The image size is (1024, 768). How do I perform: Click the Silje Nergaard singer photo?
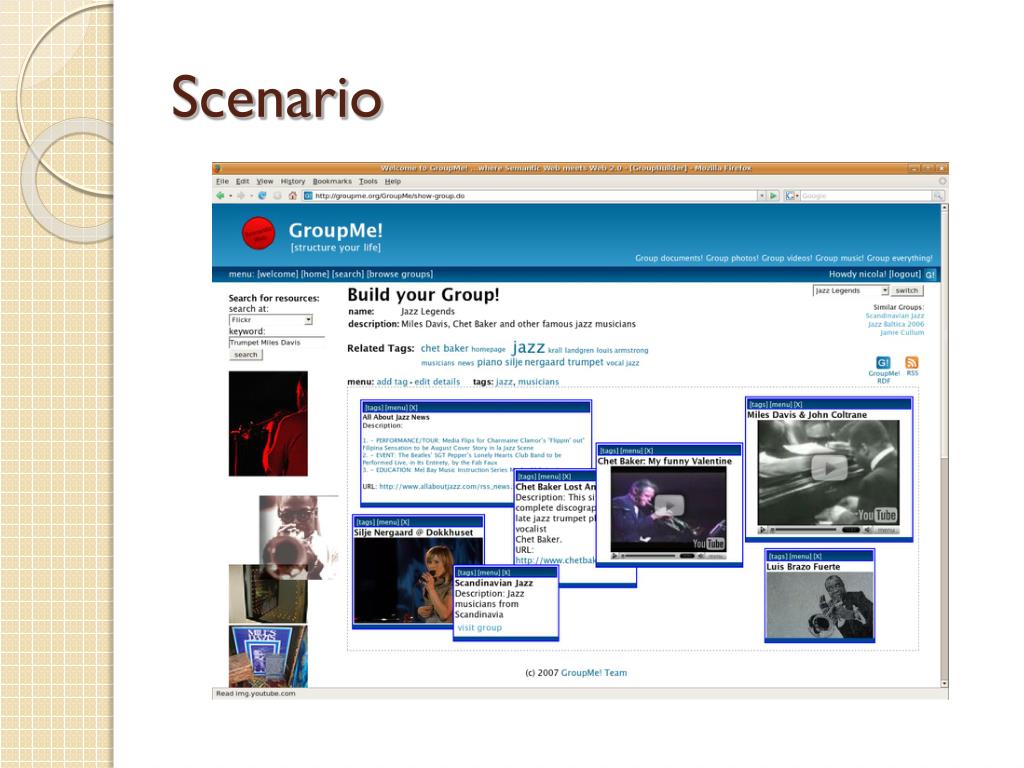click(x=418, y=581)
